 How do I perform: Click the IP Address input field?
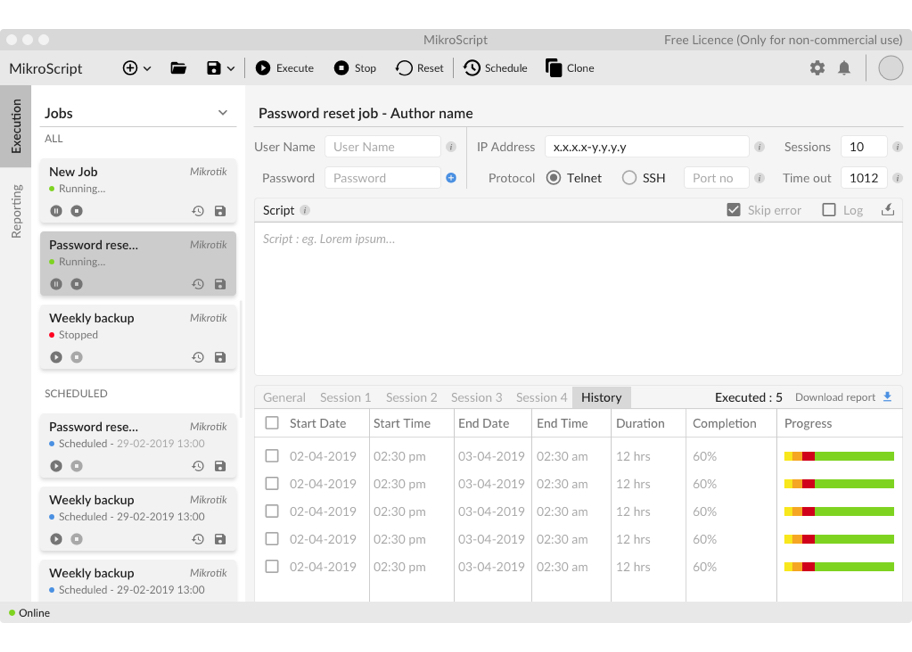(646, 147)
